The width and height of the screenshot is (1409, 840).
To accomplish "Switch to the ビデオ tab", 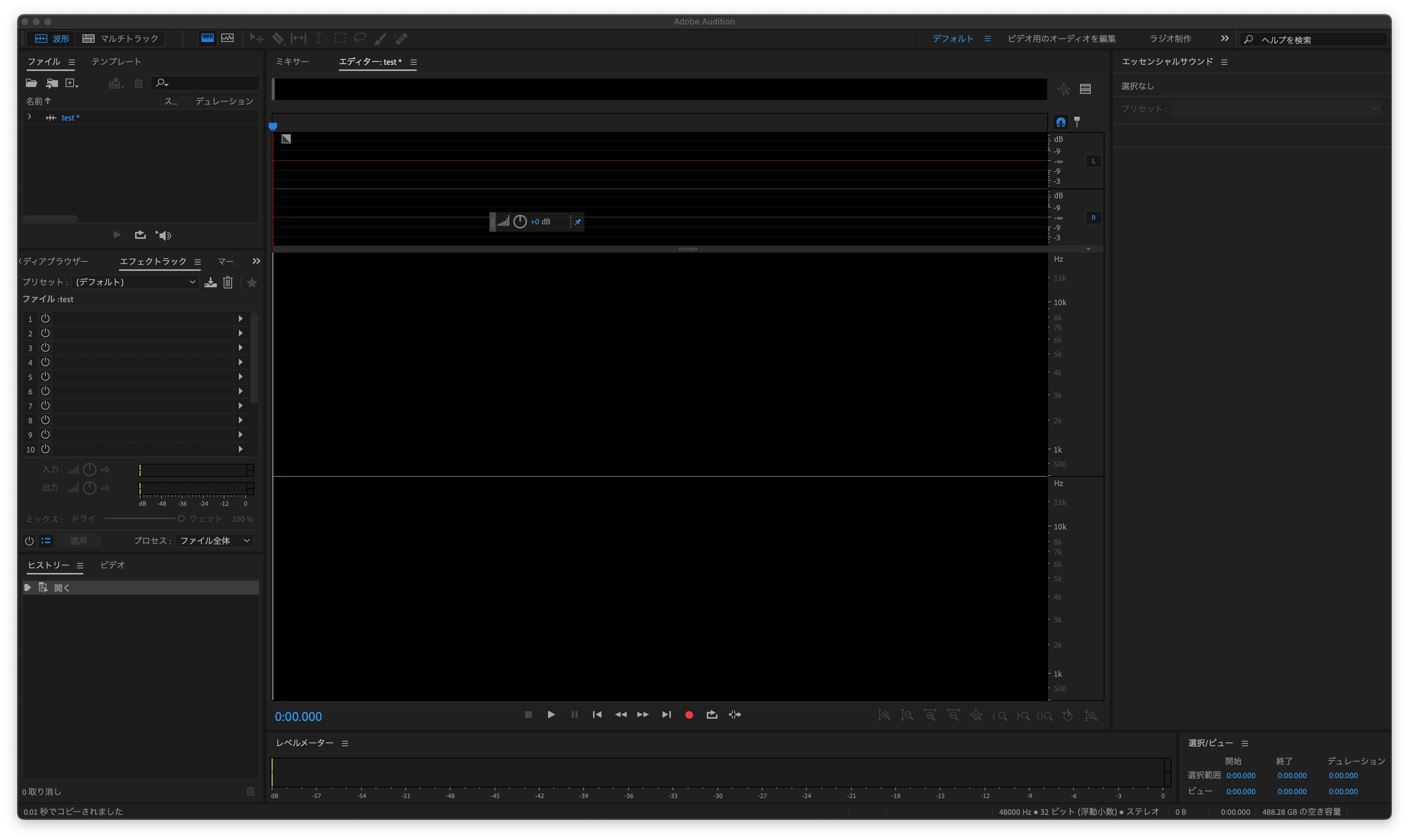I will click(112, 565).
